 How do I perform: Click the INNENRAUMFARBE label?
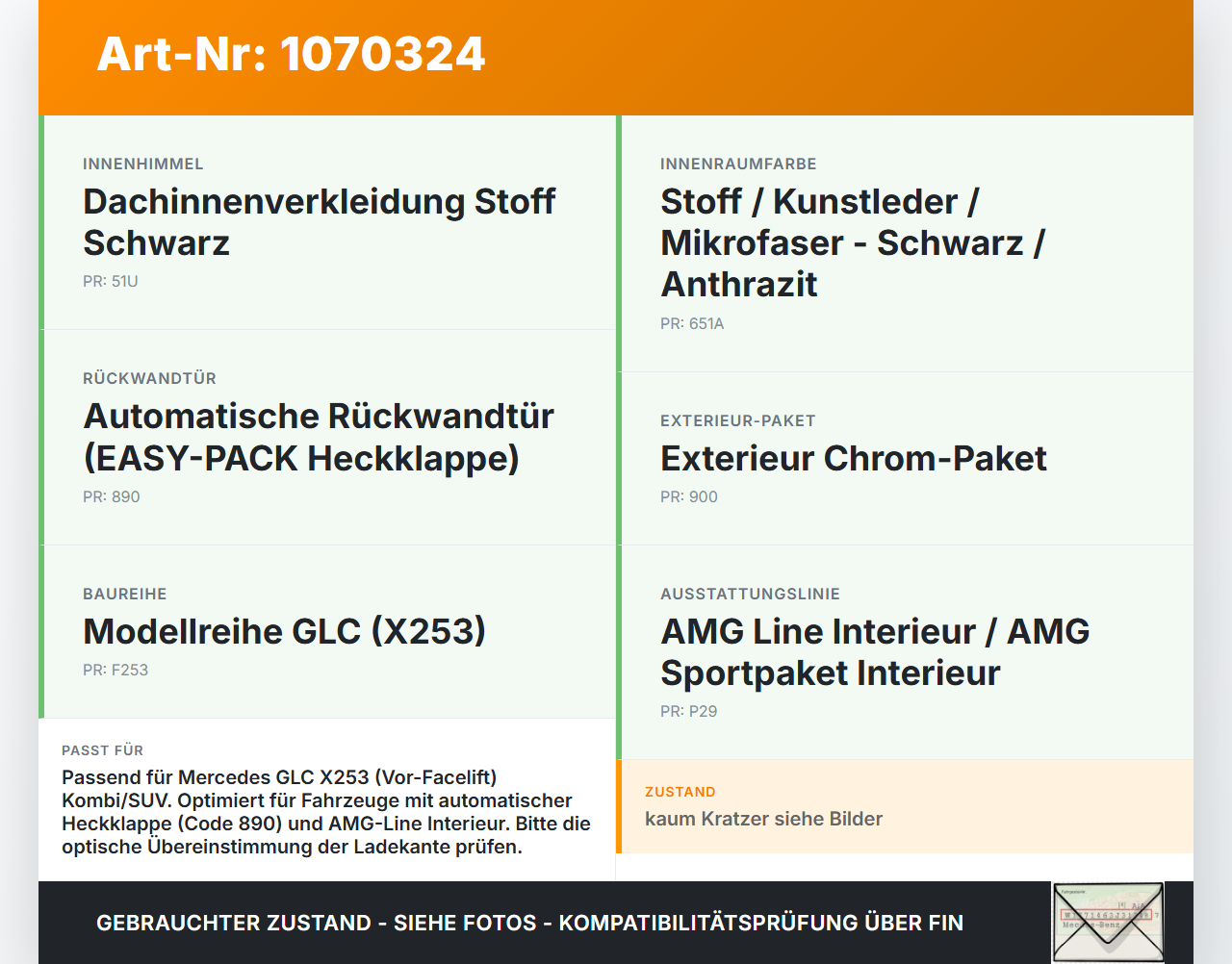738,165
